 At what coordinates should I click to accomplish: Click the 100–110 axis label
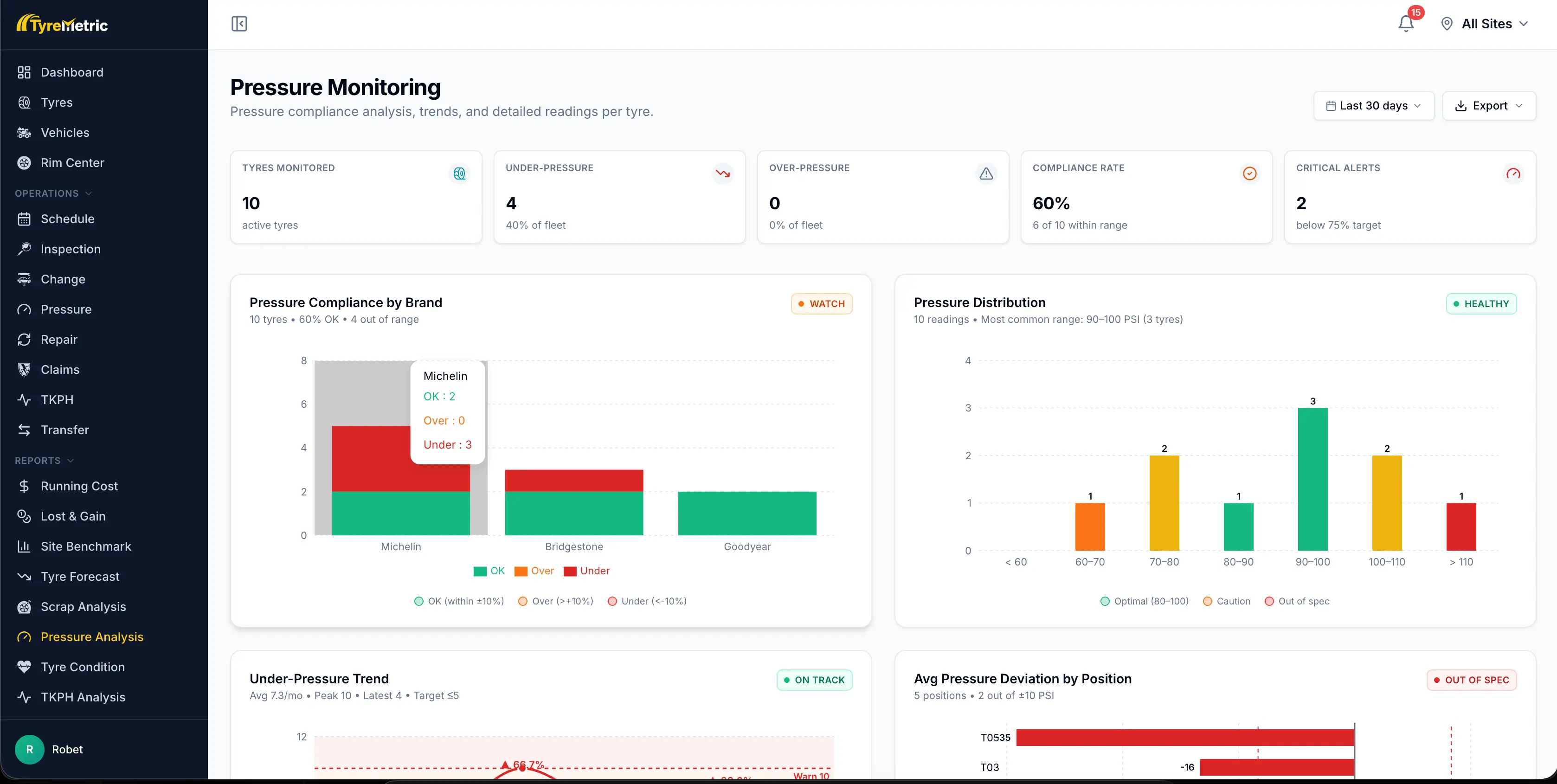point(1387,562)
